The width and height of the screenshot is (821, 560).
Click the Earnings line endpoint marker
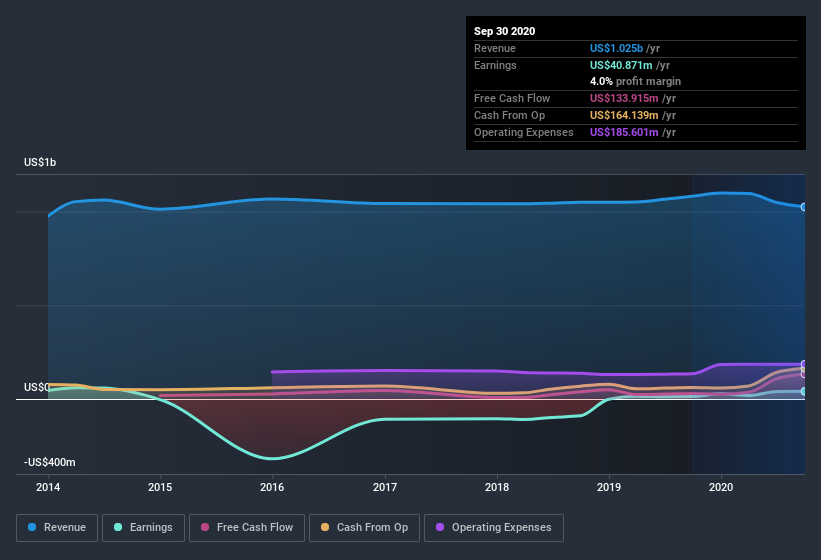click(804, 391)
